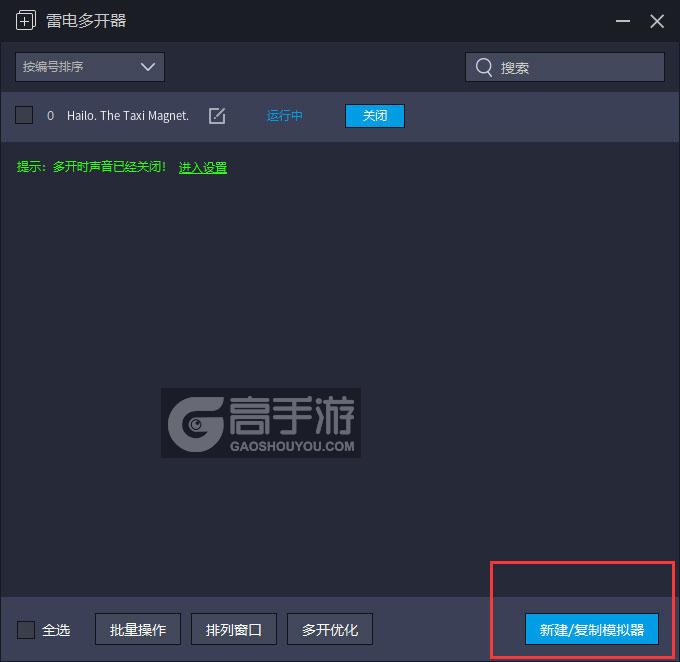Open the 多开优化 multi-instance optimization button

coord(330,629)
